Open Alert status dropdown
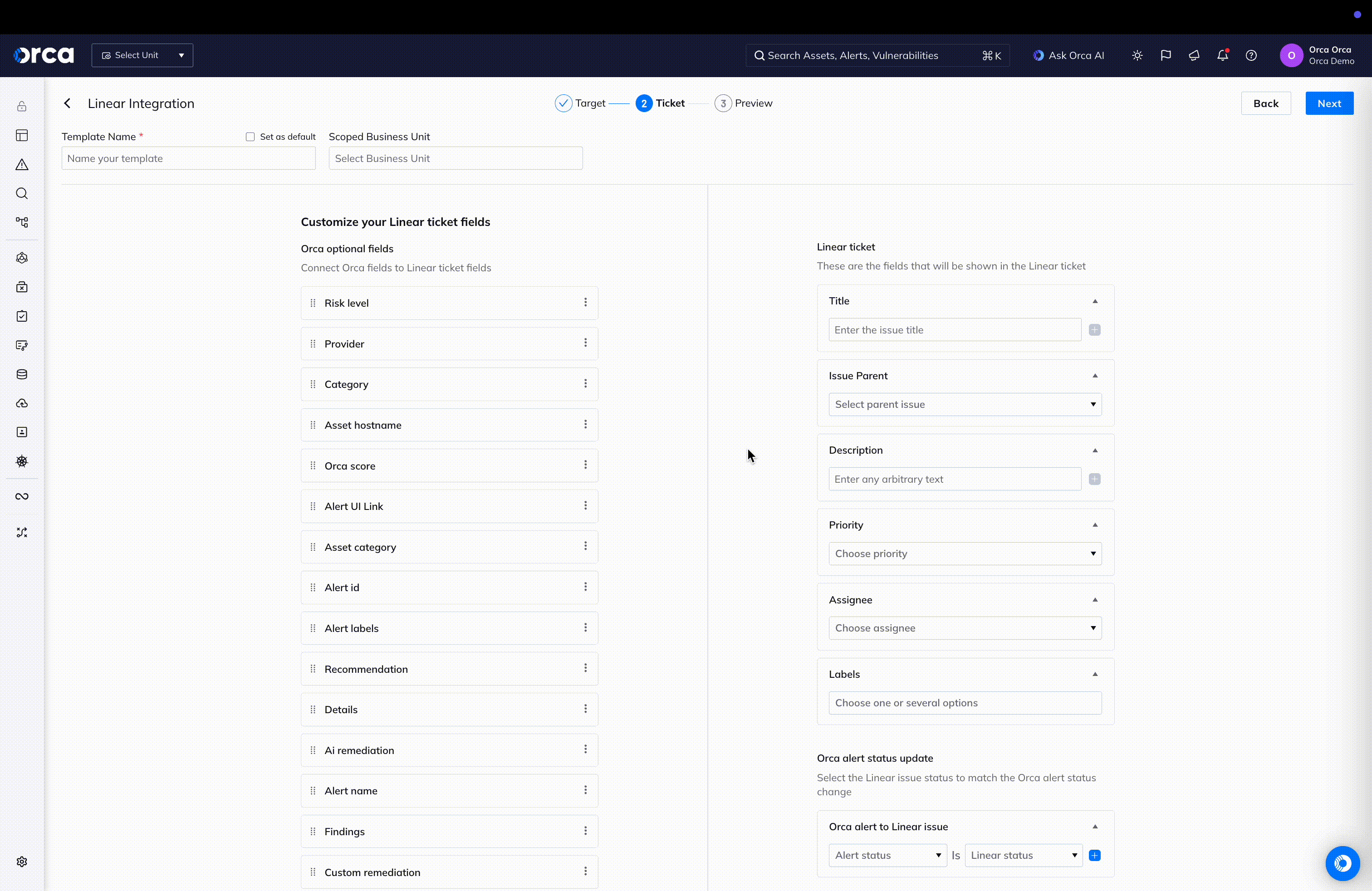 click(888, 855)
